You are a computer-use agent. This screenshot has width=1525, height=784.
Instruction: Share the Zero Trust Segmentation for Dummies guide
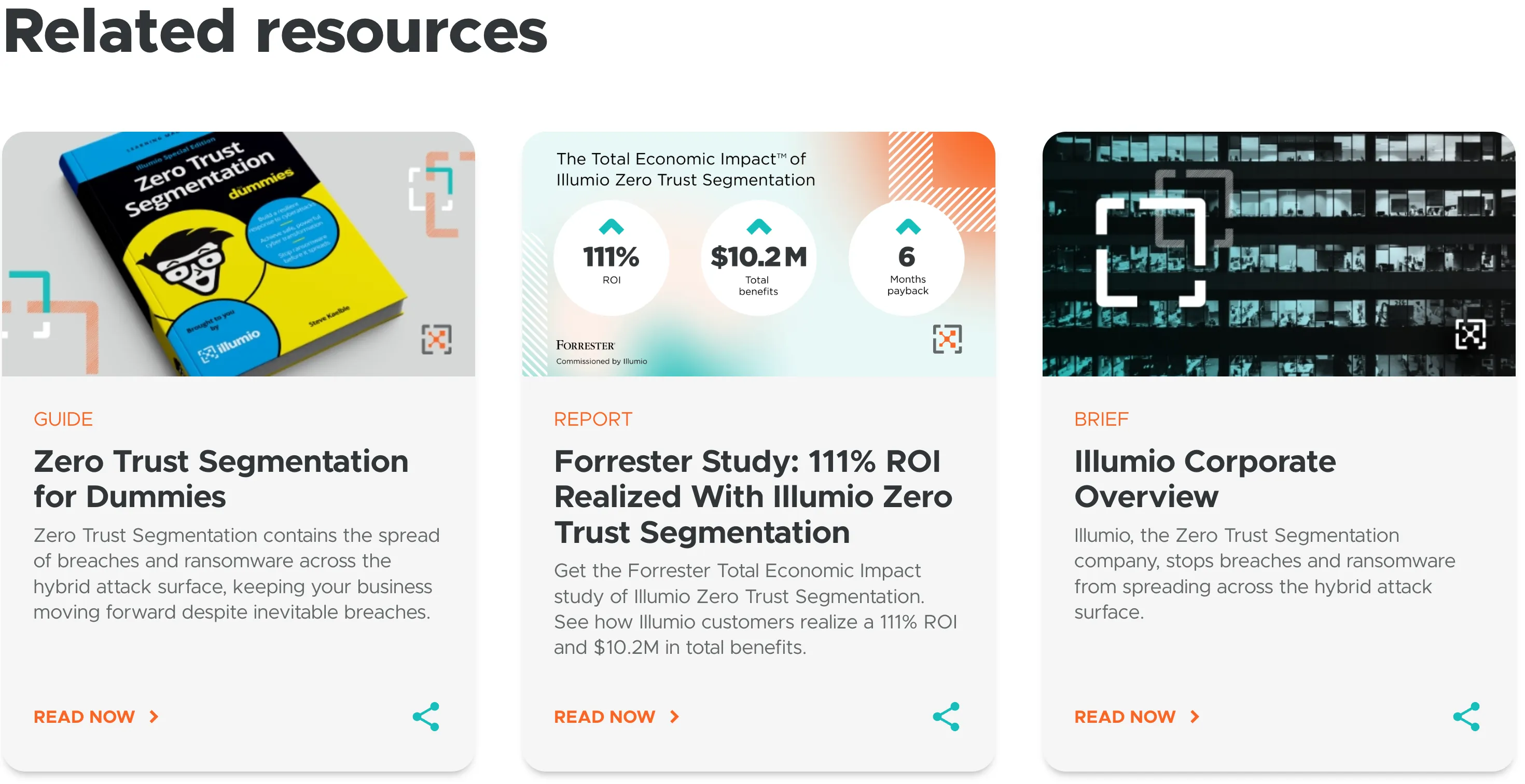[x=426, y=717]
